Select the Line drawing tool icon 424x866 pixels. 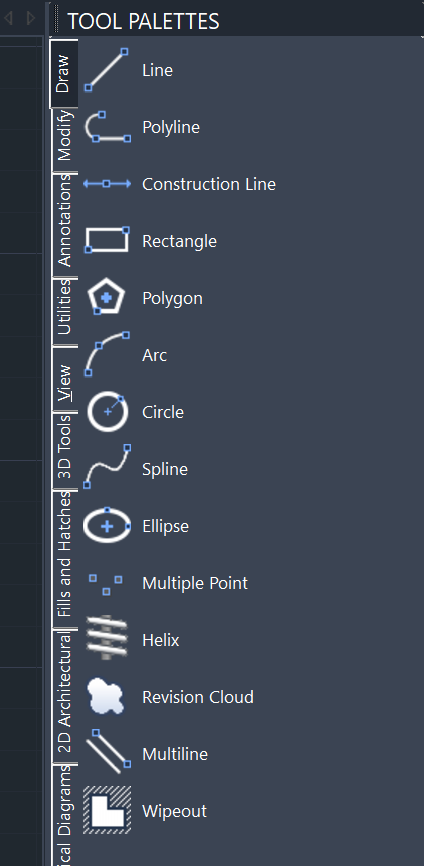point(107,70)
